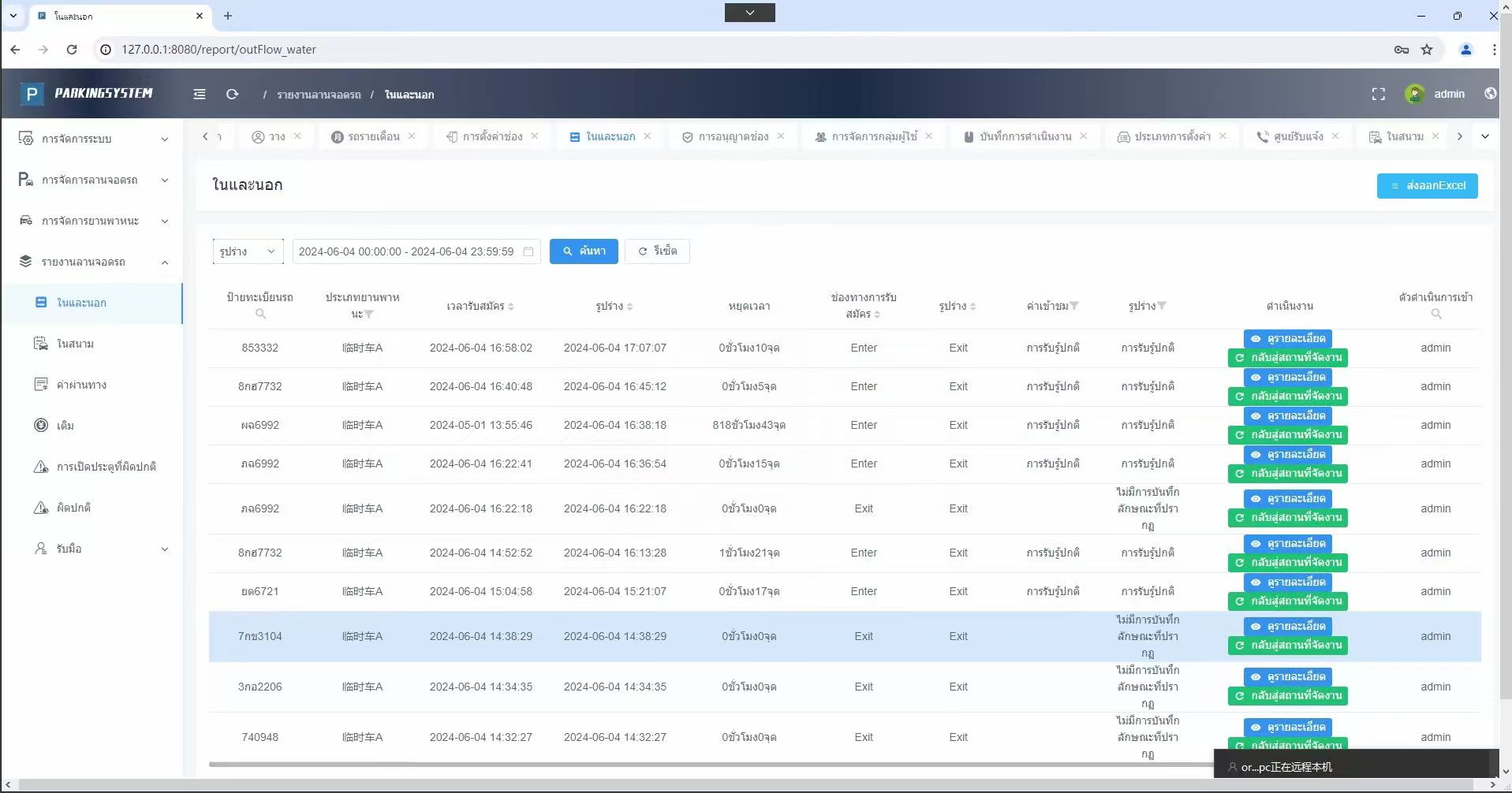Toggle fullscreen mode icon near admin
This screenshot has width=1512, height=793.
click(x=1378, y=94)
